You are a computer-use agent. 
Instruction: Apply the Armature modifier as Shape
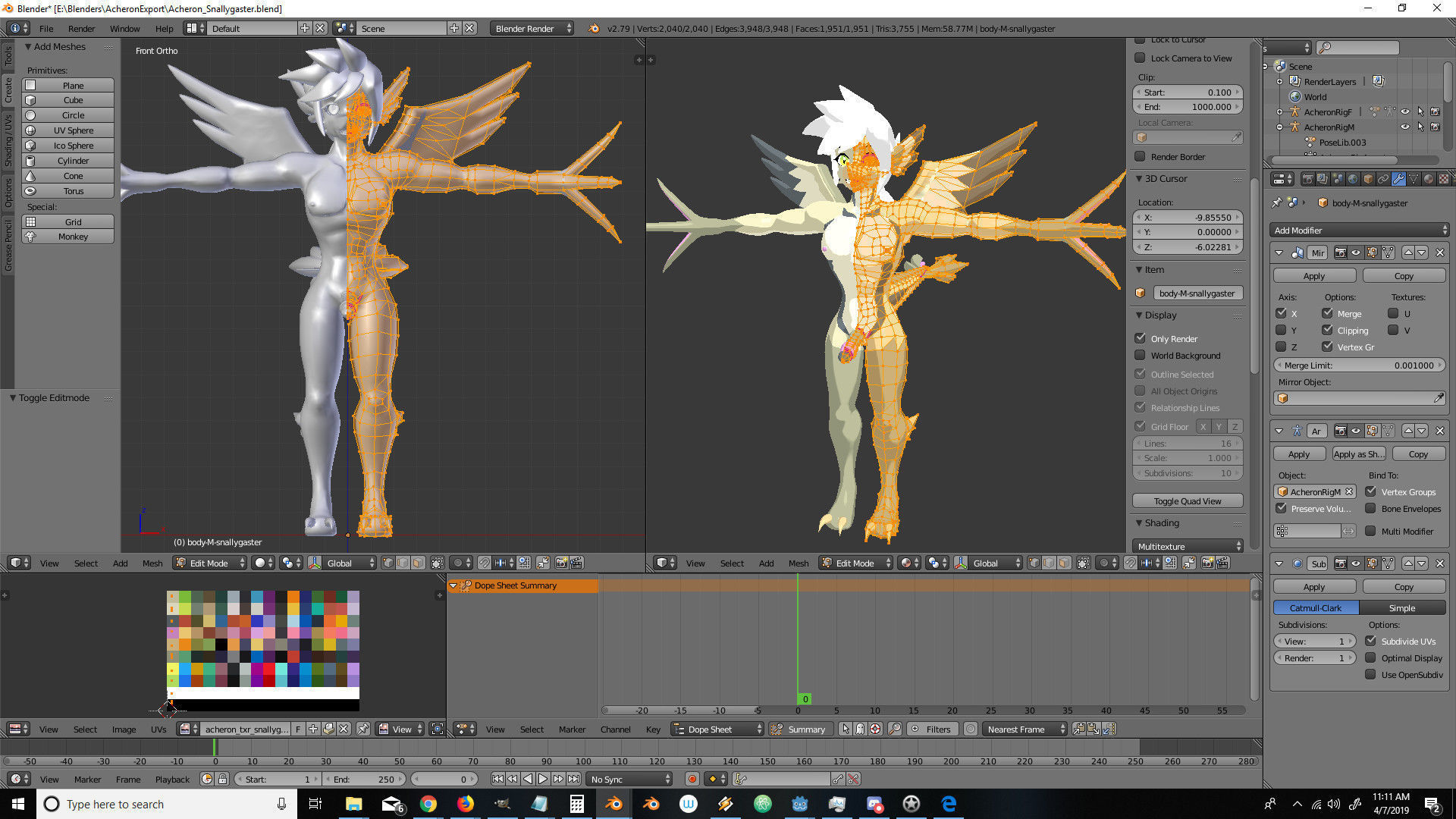pos(1359,453)
